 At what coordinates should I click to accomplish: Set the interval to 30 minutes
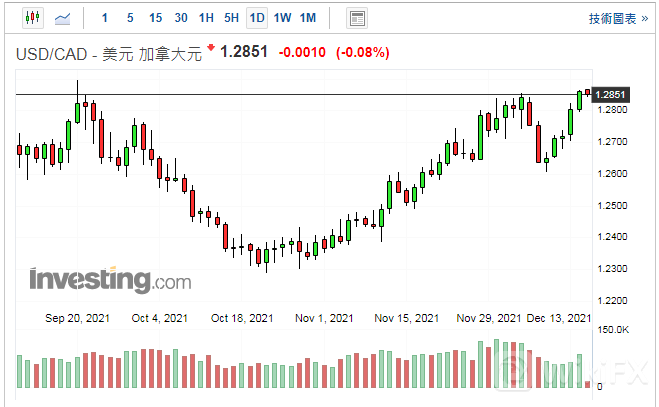pos(180,18)
